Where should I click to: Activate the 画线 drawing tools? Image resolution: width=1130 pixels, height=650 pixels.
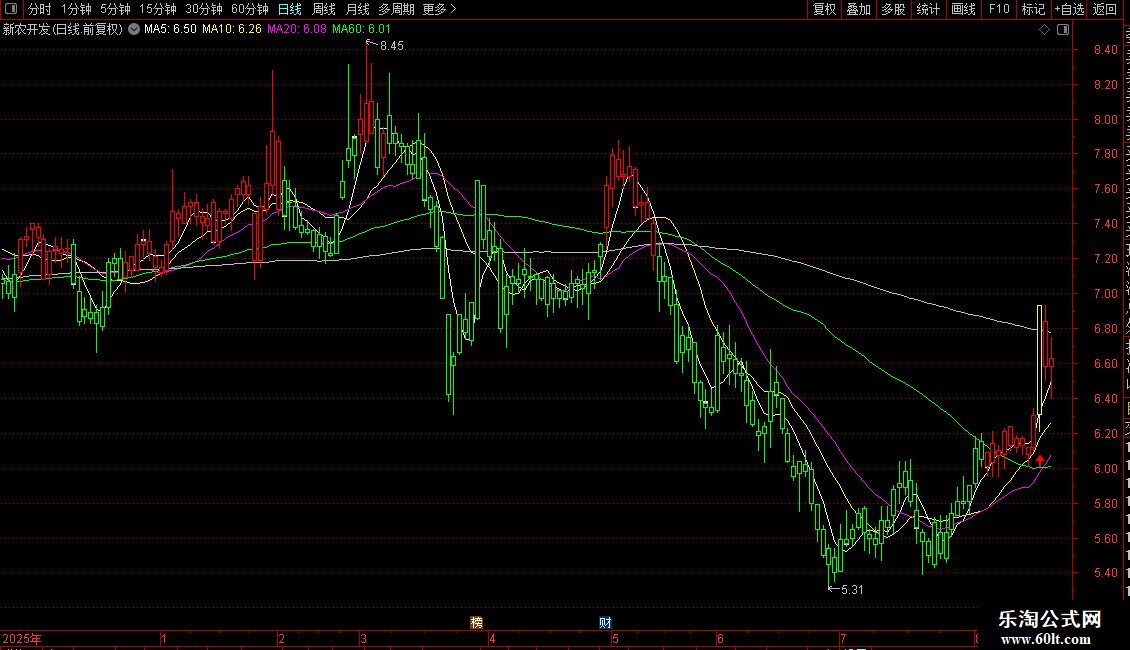point(964,9)
